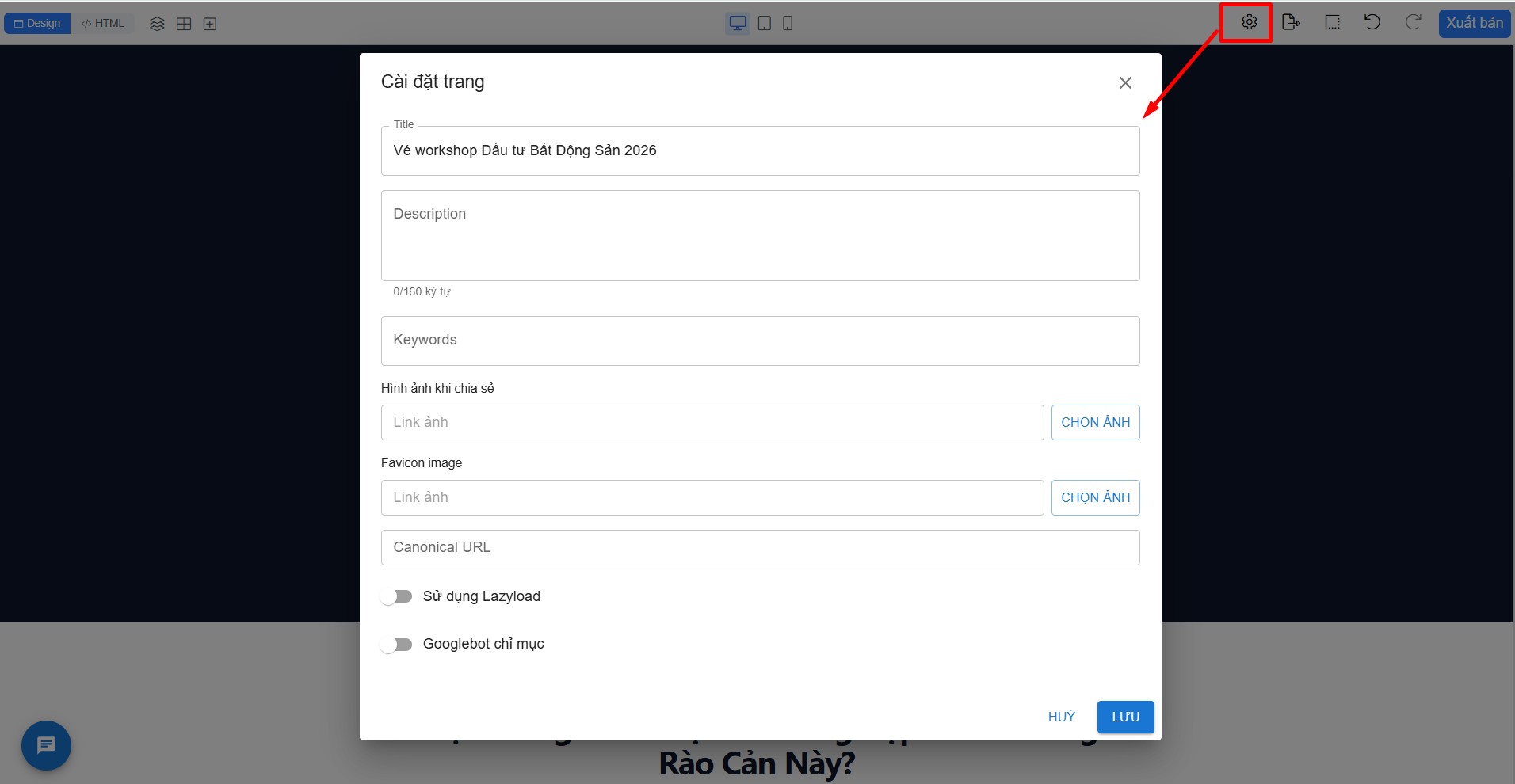Click CHỌN ẢNH for Favicon image
The image size is (1515, 784).
click(x=1095, y=497)
